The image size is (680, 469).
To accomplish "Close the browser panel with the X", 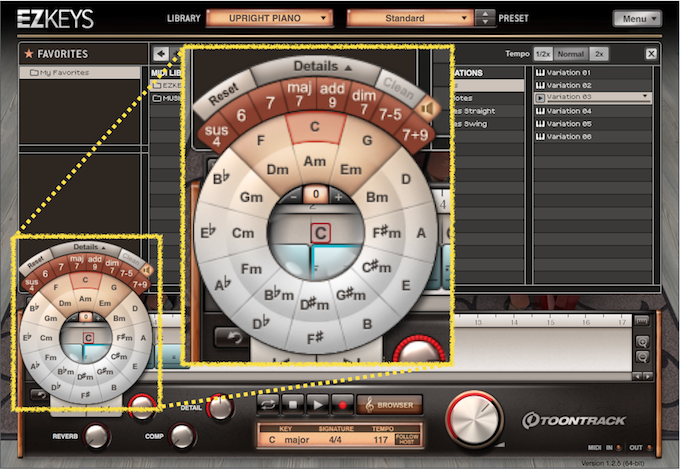I will [651, 54].
